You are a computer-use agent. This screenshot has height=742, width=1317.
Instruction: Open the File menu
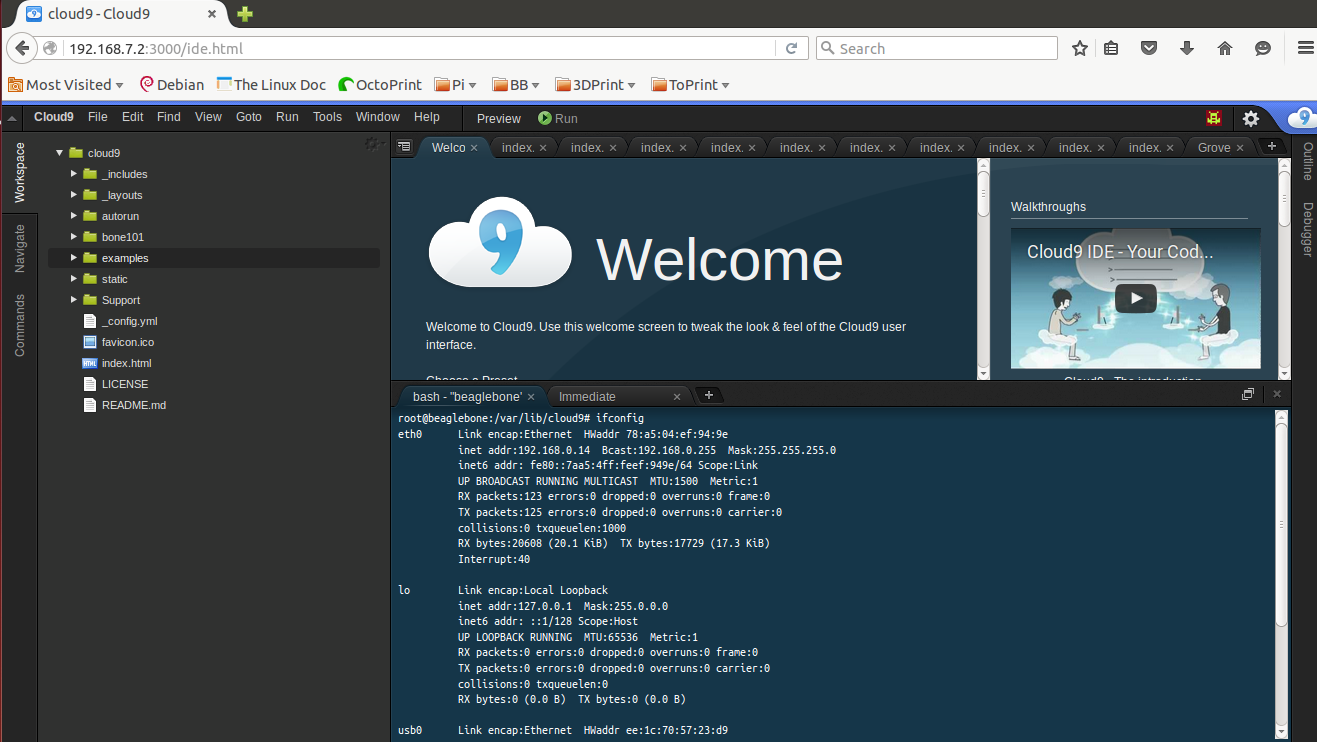tap(97, 117)
